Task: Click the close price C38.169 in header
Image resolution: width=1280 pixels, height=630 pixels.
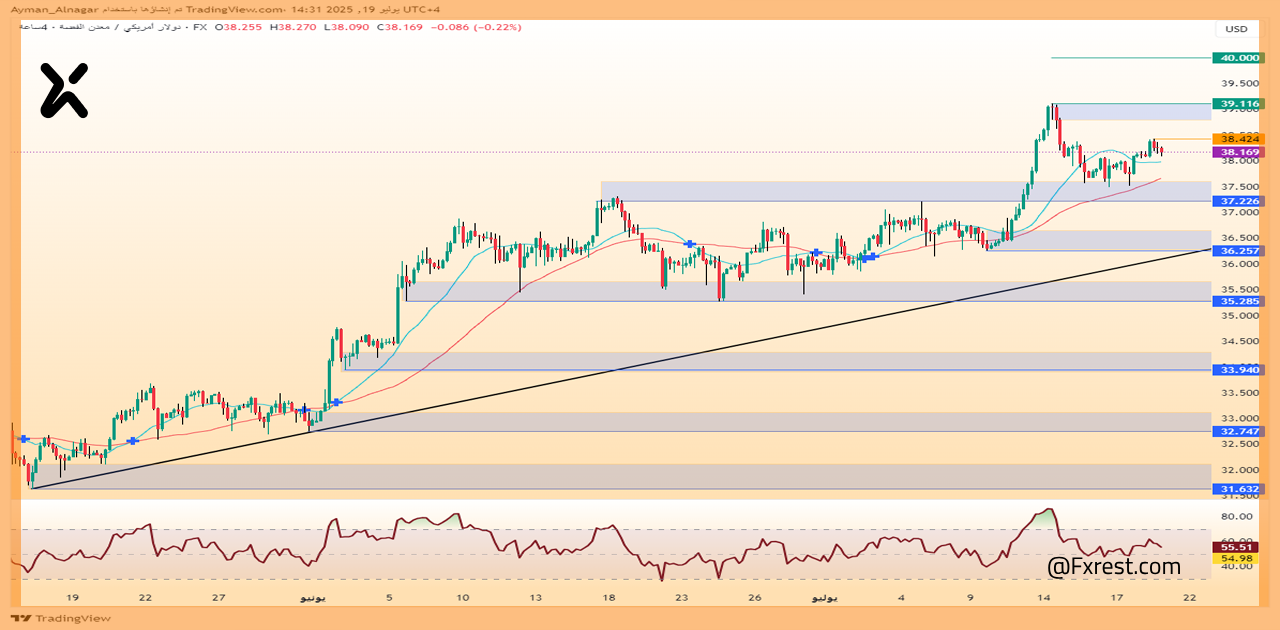Action: click(x=402, y=27)
